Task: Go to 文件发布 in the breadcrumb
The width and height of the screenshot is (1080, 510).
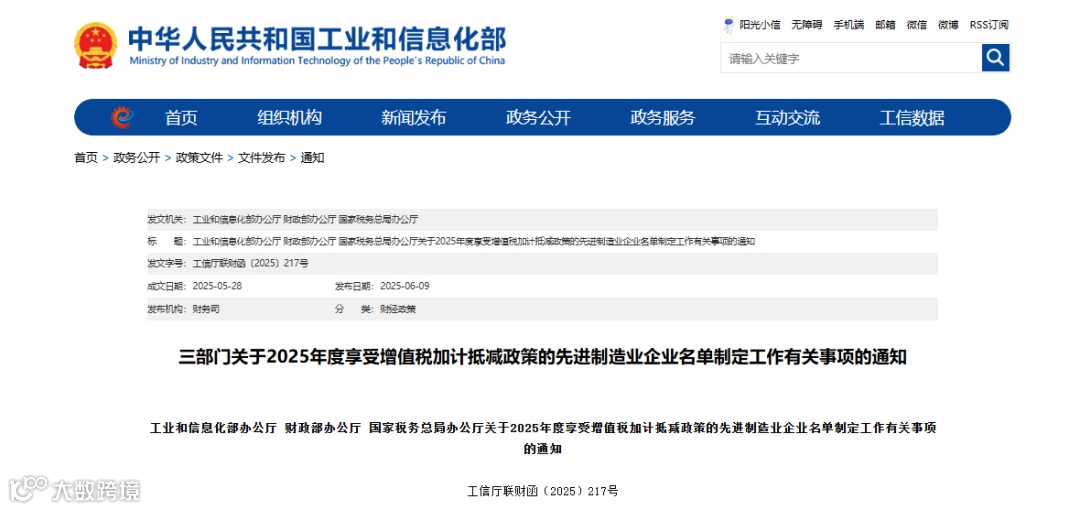Action: click(261, 158)
